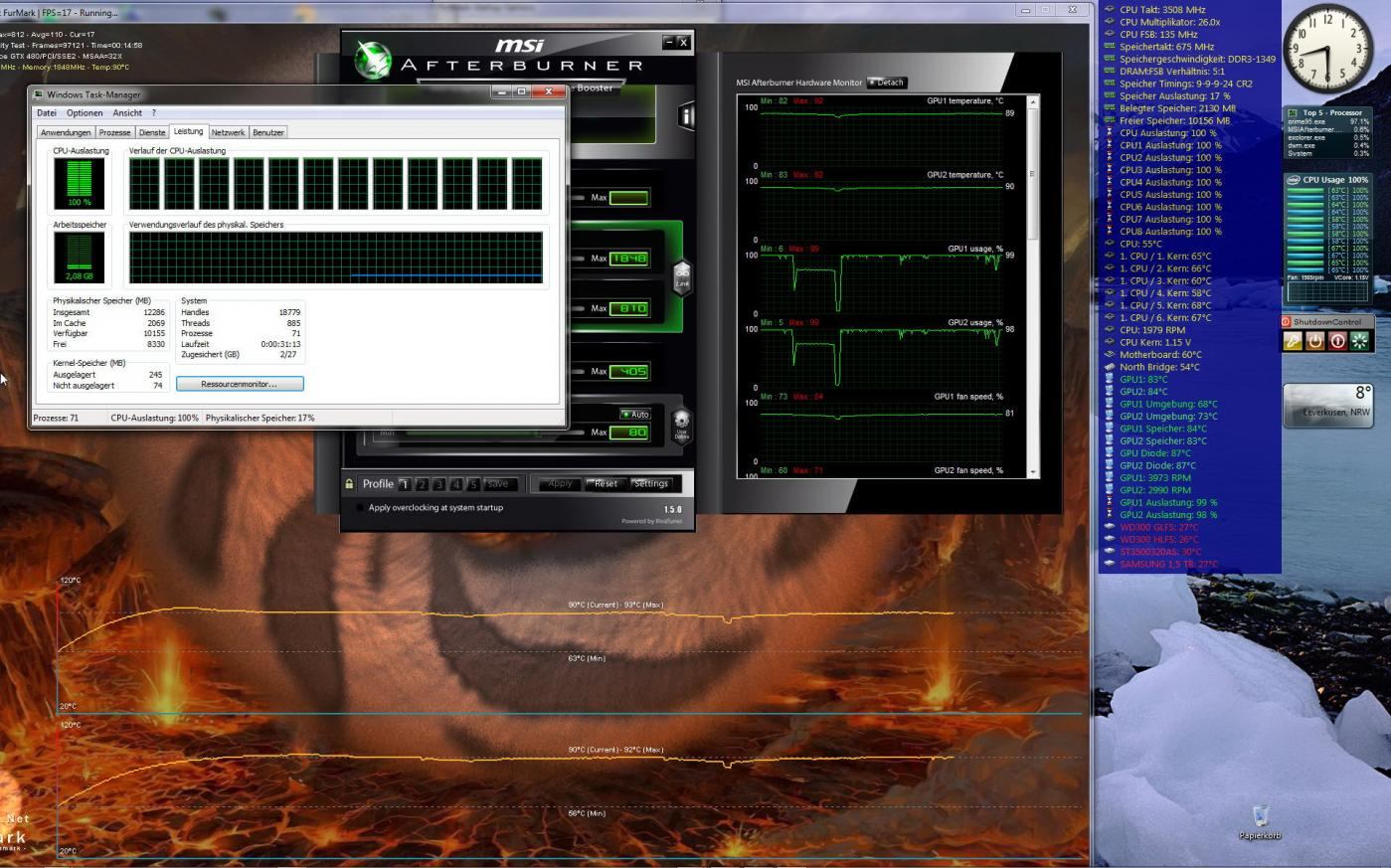Click the Apply button in Afterburner
Viewport: 1391px width, 868px height.
(560, 484)
